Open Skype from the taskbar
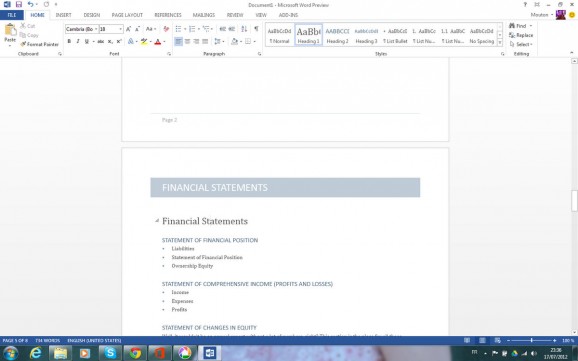This screenshot has width=578, height=361. point(110,353)
